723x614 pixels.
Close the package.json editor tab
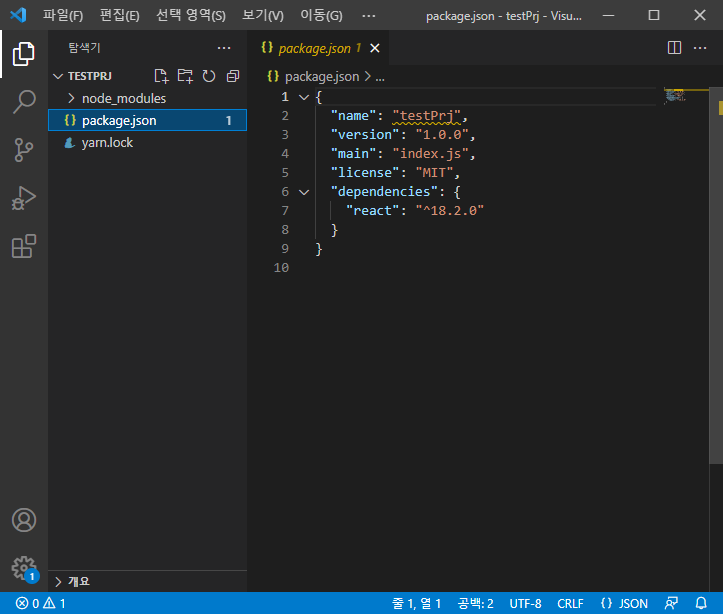pyautogui.click(x=375, y=48)
